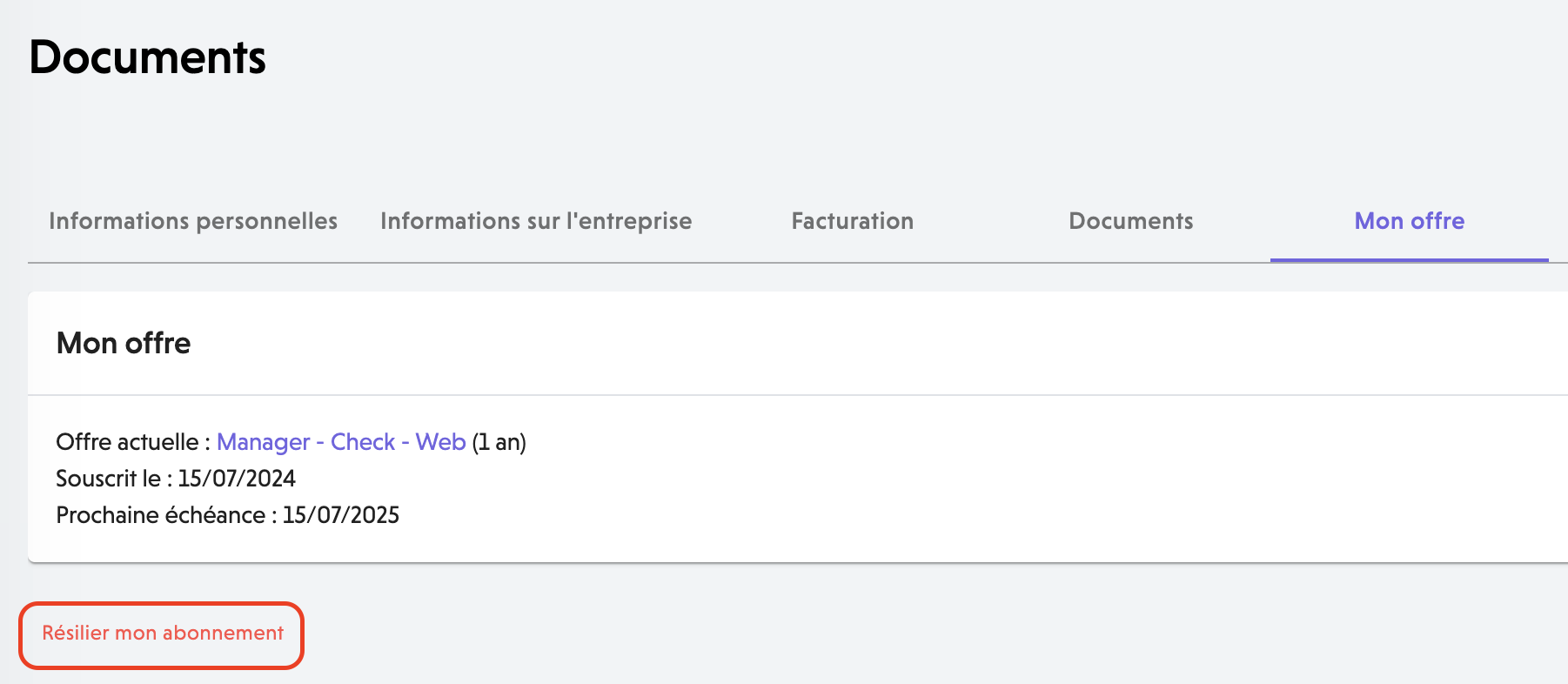The image size is (1568, 684).
Task: Click the active Mon offre tab
Action: (x=1410, y=221)
